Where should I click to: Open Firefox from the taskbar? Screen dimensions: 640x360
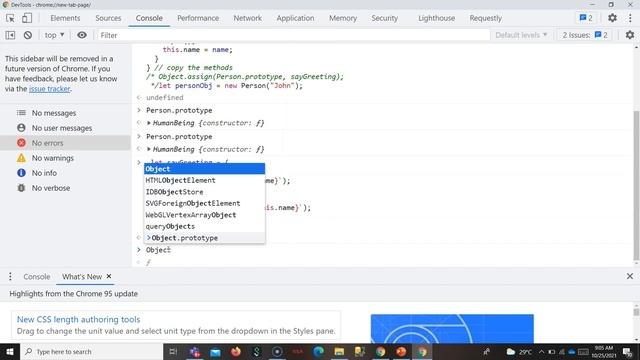tap(236, 351)
